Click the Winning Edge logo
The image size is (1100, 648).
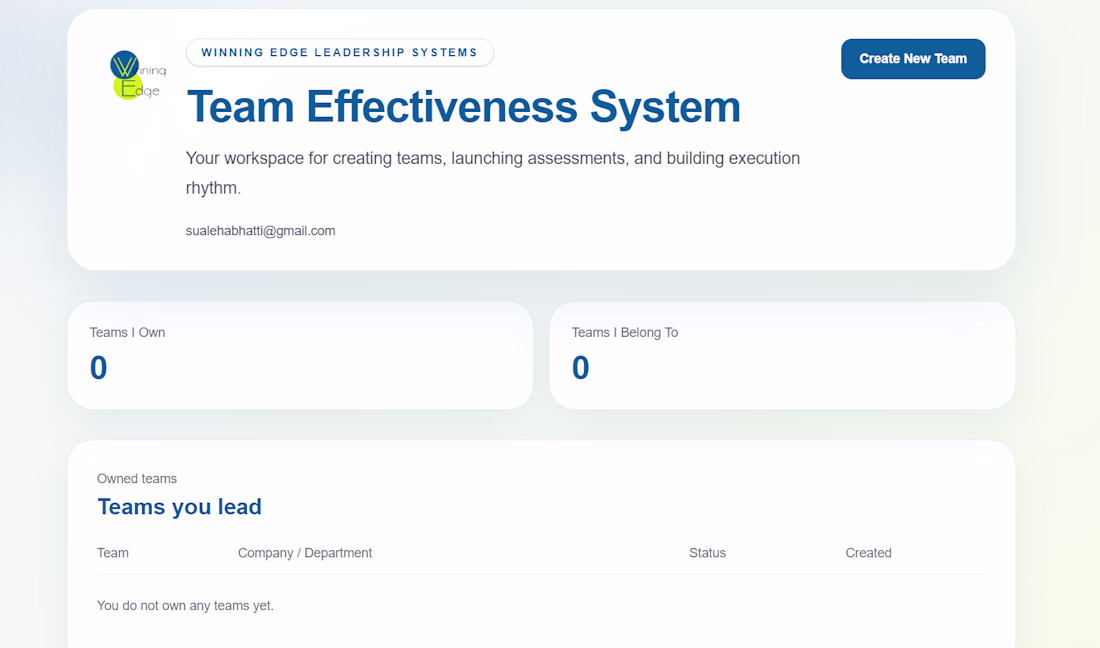[138, 75]
